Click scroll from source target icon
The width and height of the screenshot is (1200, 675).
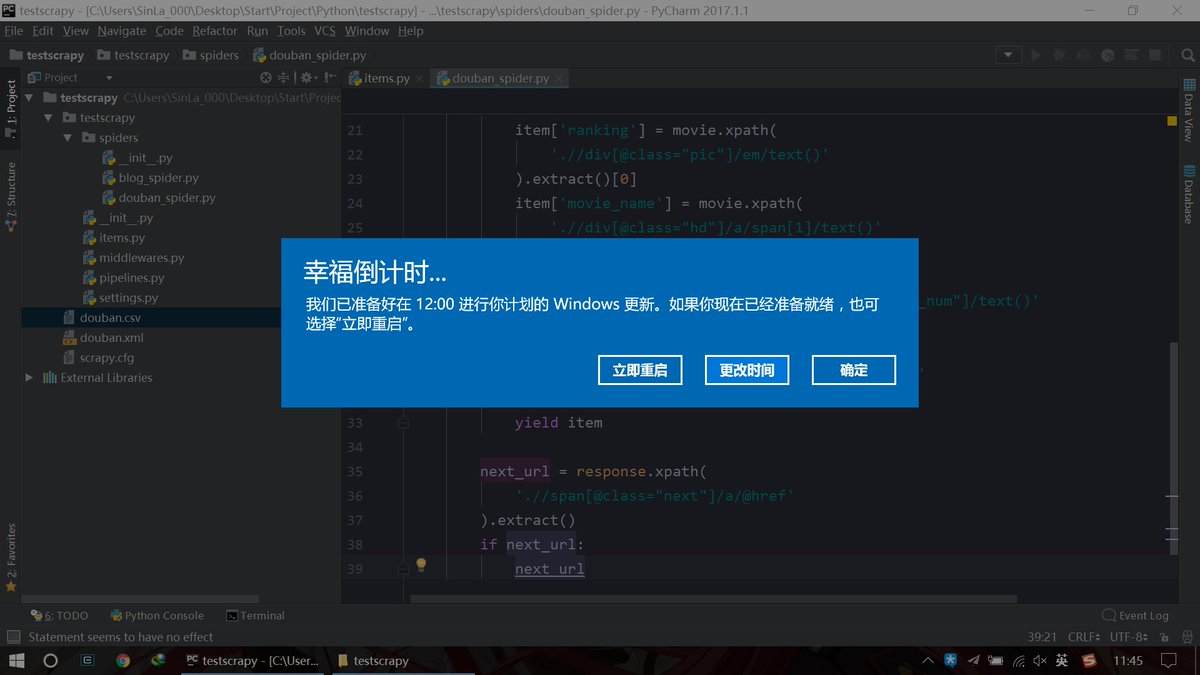pyautogui.click(x=266, y=77)
